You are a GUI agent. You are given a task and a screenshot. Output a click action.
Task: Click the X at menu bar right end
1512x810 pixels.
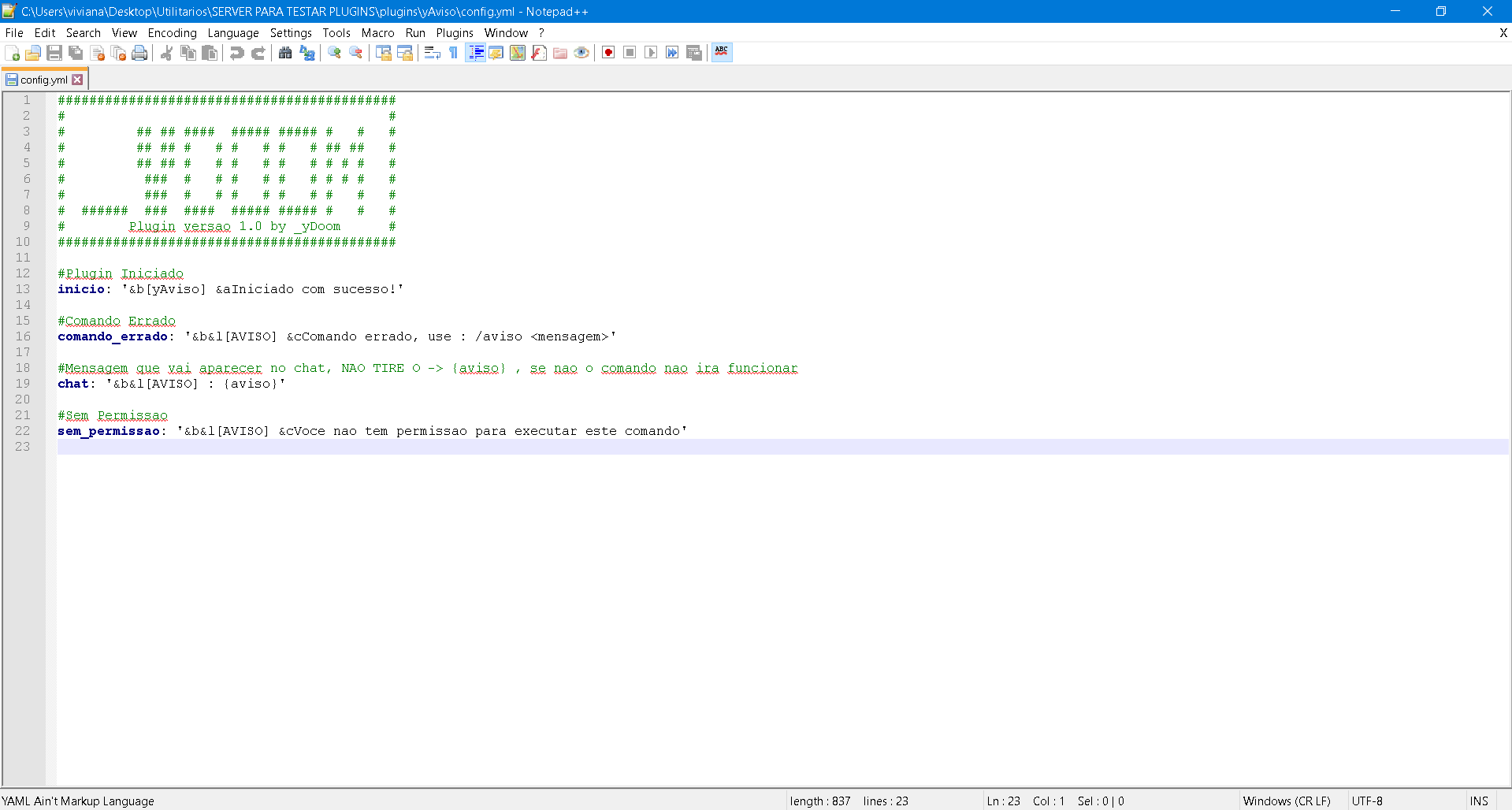pos(1503,33)
